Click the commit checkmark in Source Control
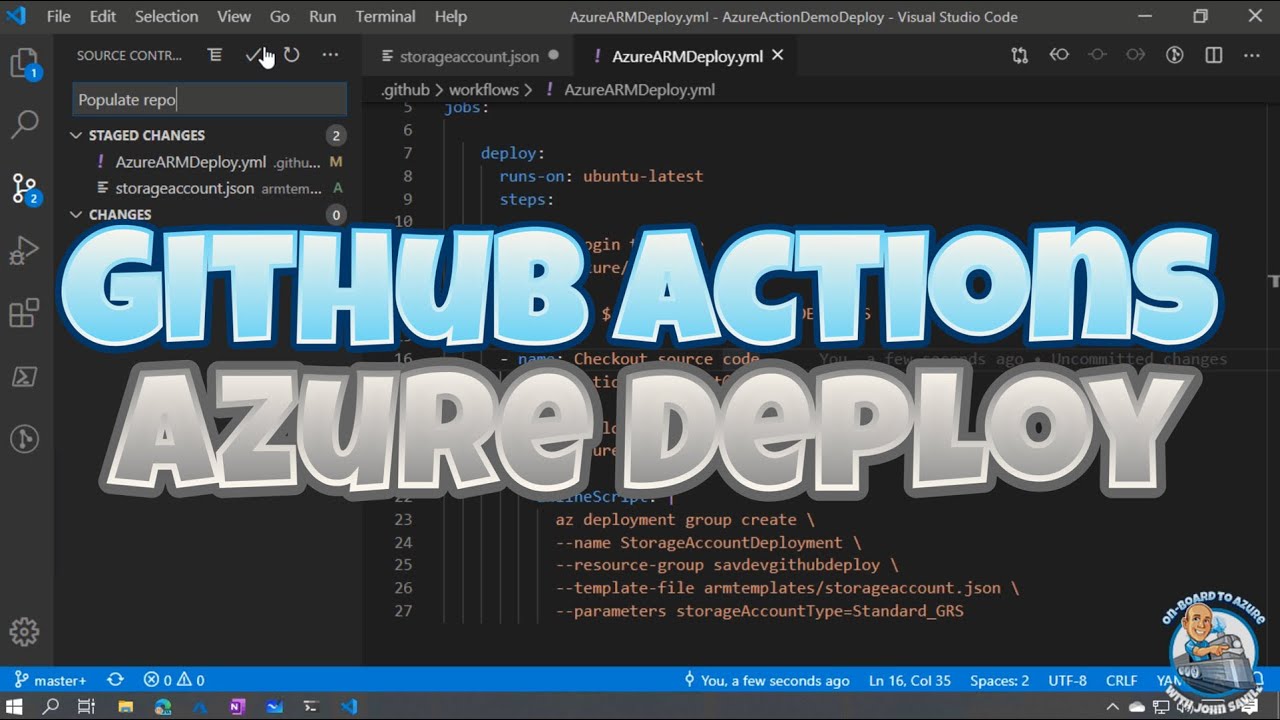Screen dimensions: 1280x720 (253, 55)
